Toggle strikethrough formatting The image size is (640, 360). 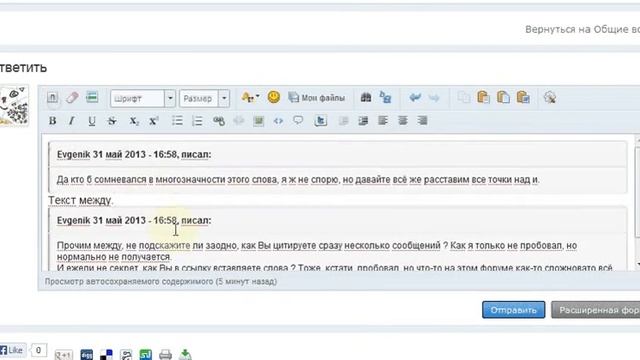[112, 121]
